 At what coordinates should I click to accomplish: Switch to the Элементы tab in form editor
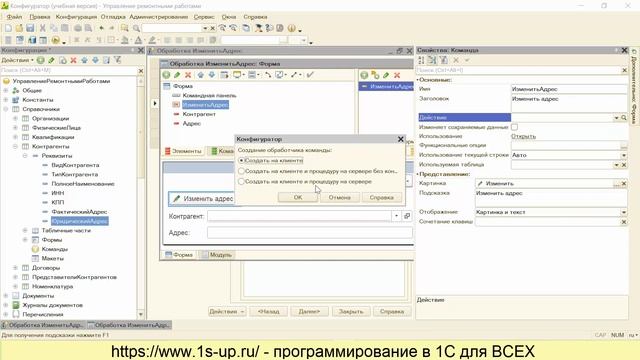(x=183, y=151)
